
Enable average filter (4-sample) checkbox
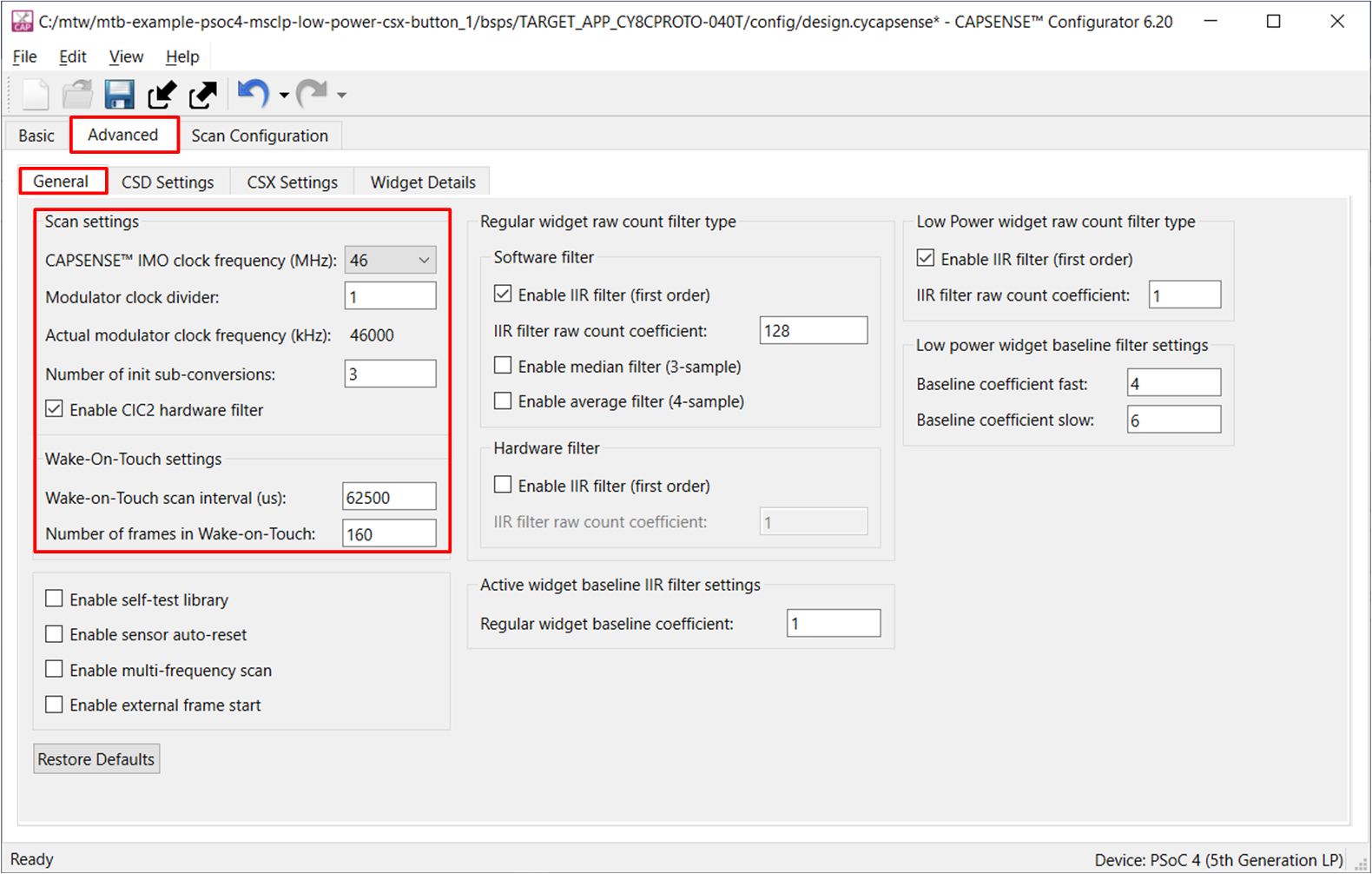[x=503, y=401]
